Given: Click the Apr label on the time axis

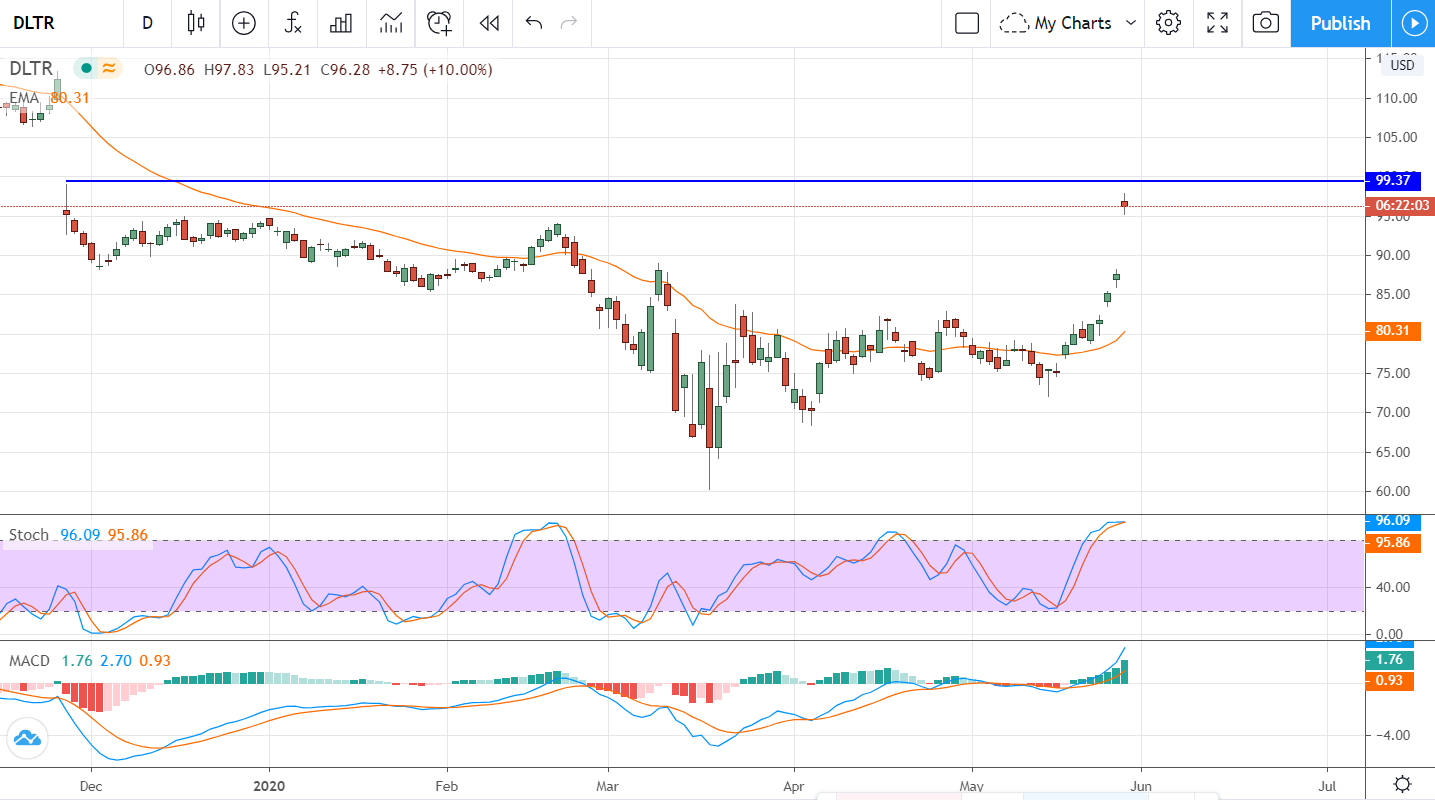Looking at the screenshot, I should coord(794,785).
